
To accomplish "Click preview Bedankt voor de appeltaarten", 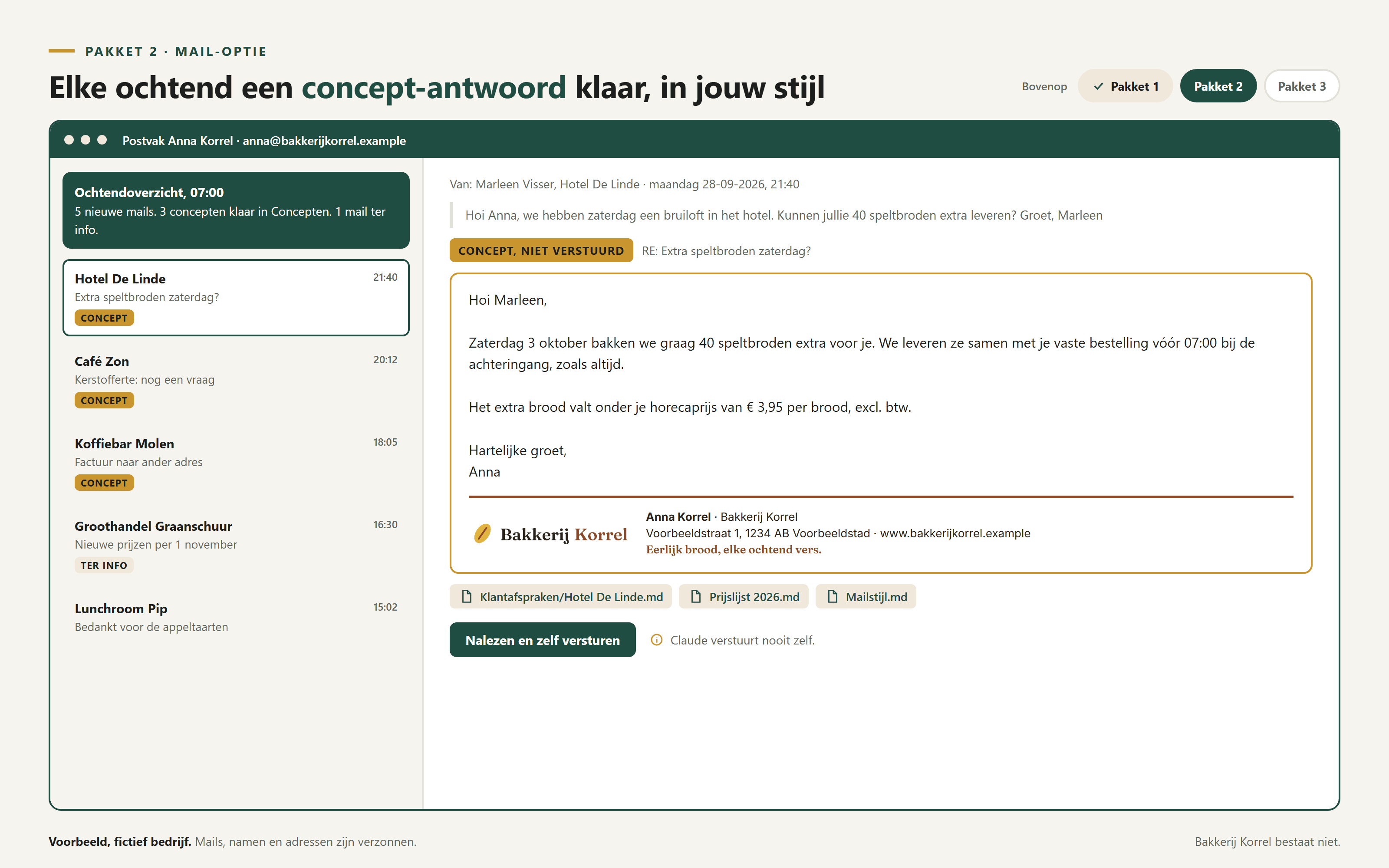I will pos(151,628).
